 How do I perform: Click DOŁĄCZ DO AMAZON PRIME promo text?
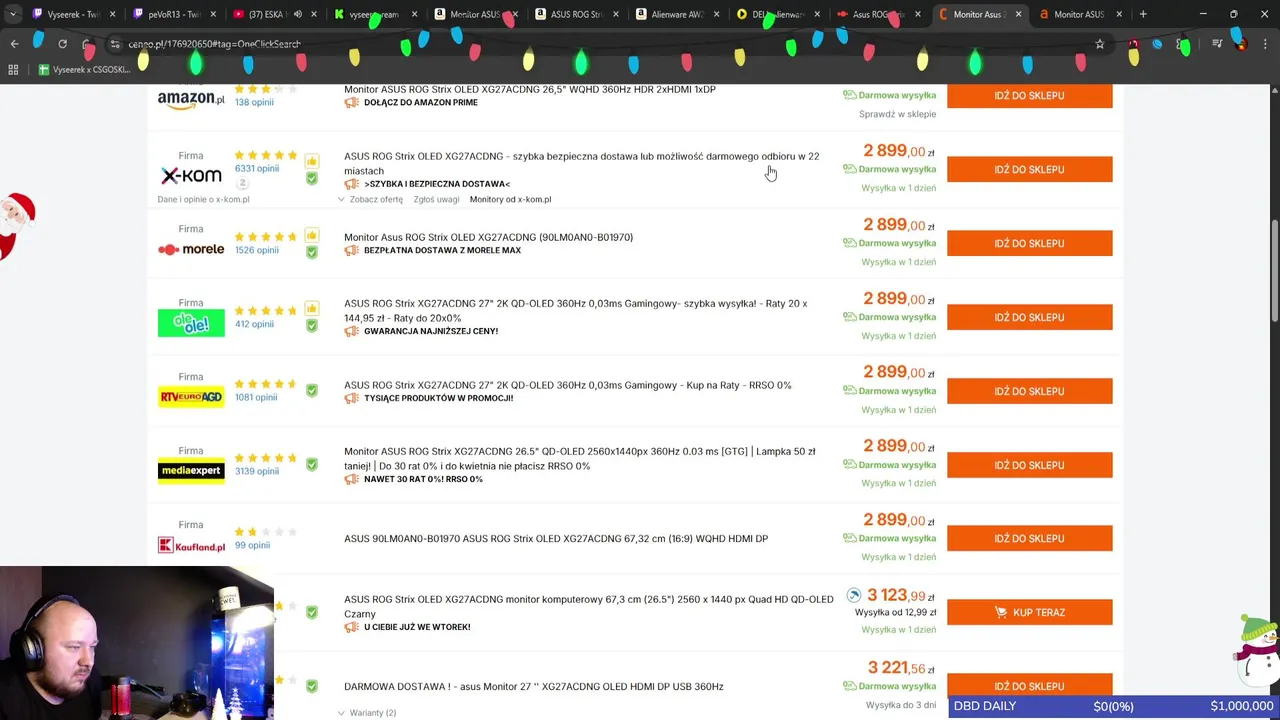[x=420, y=103]
